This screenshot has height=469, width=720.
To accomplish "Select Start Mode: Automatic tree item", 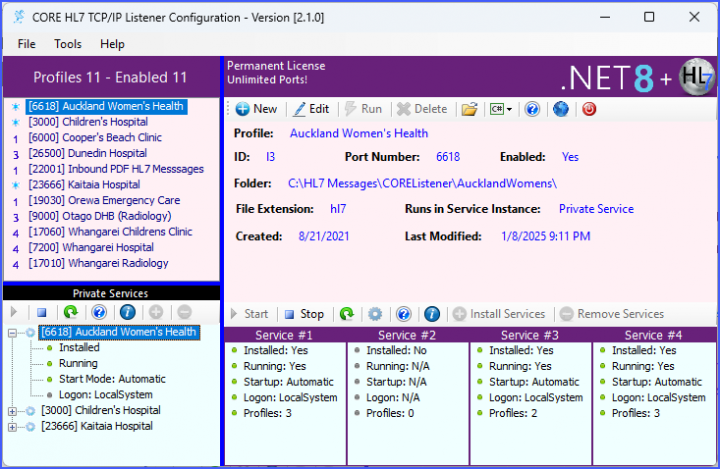I will click(114, 379).
